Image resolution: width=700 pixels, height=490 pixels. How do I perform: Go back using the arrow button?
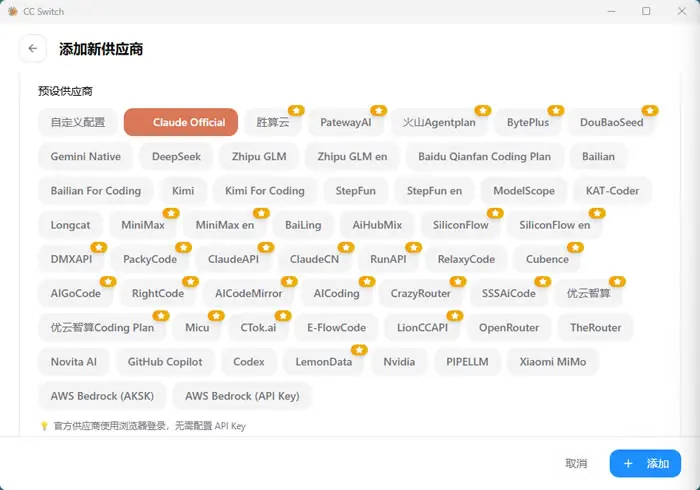click(x=33, y=48)
